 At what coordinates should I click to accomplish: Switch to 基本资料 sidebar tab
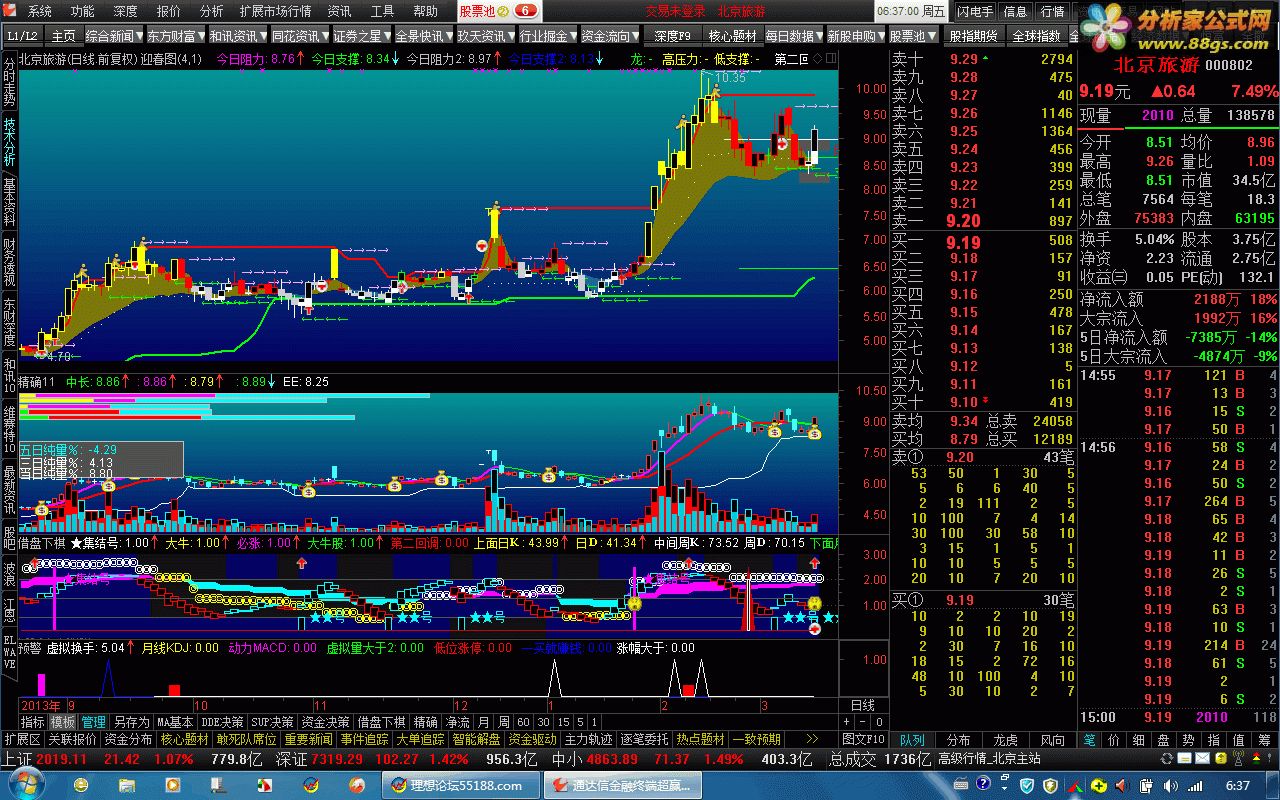point(9,202)
